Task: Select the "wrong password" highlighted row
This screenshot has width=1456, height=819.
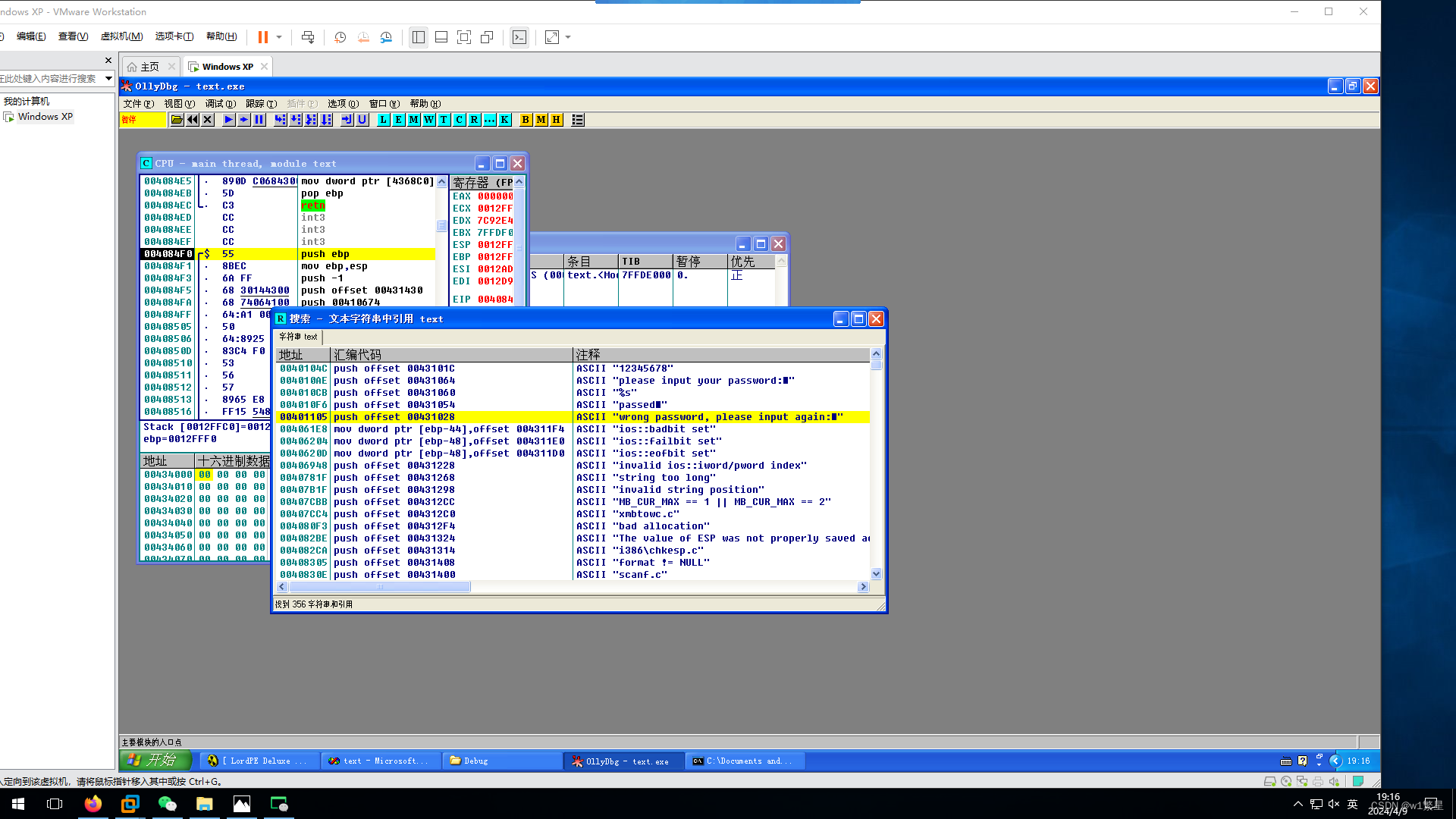Action: point(573,417)
